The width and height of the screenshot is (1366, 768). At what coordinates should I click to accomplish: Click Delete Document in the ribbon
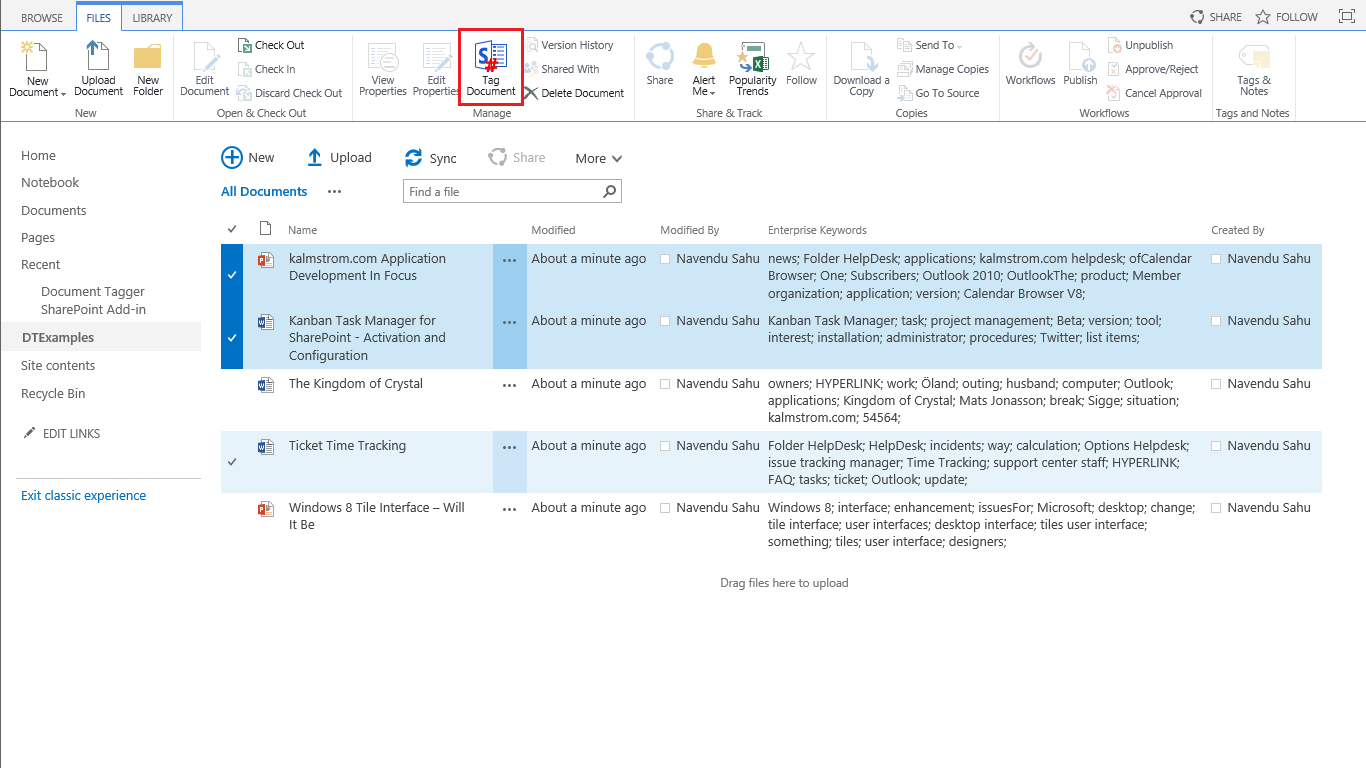pos(574,93)
